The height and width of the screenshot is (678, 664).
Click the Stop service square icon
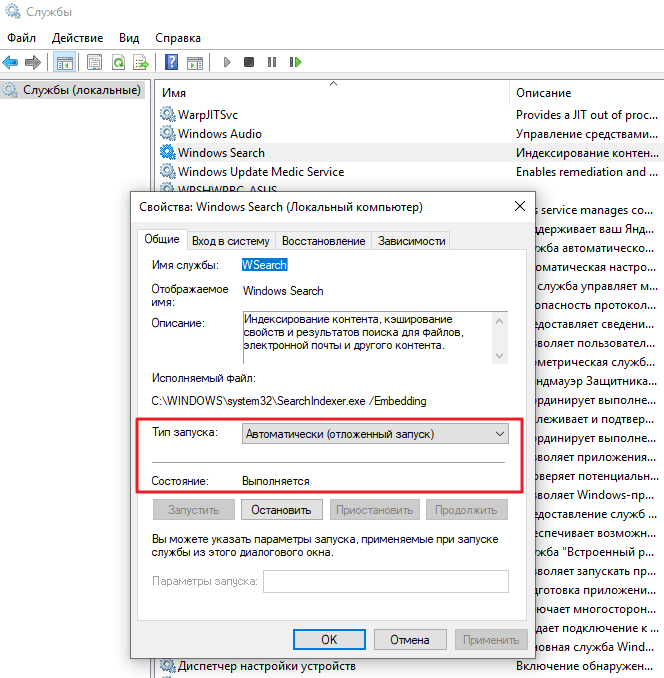click(x=249, y=62)
